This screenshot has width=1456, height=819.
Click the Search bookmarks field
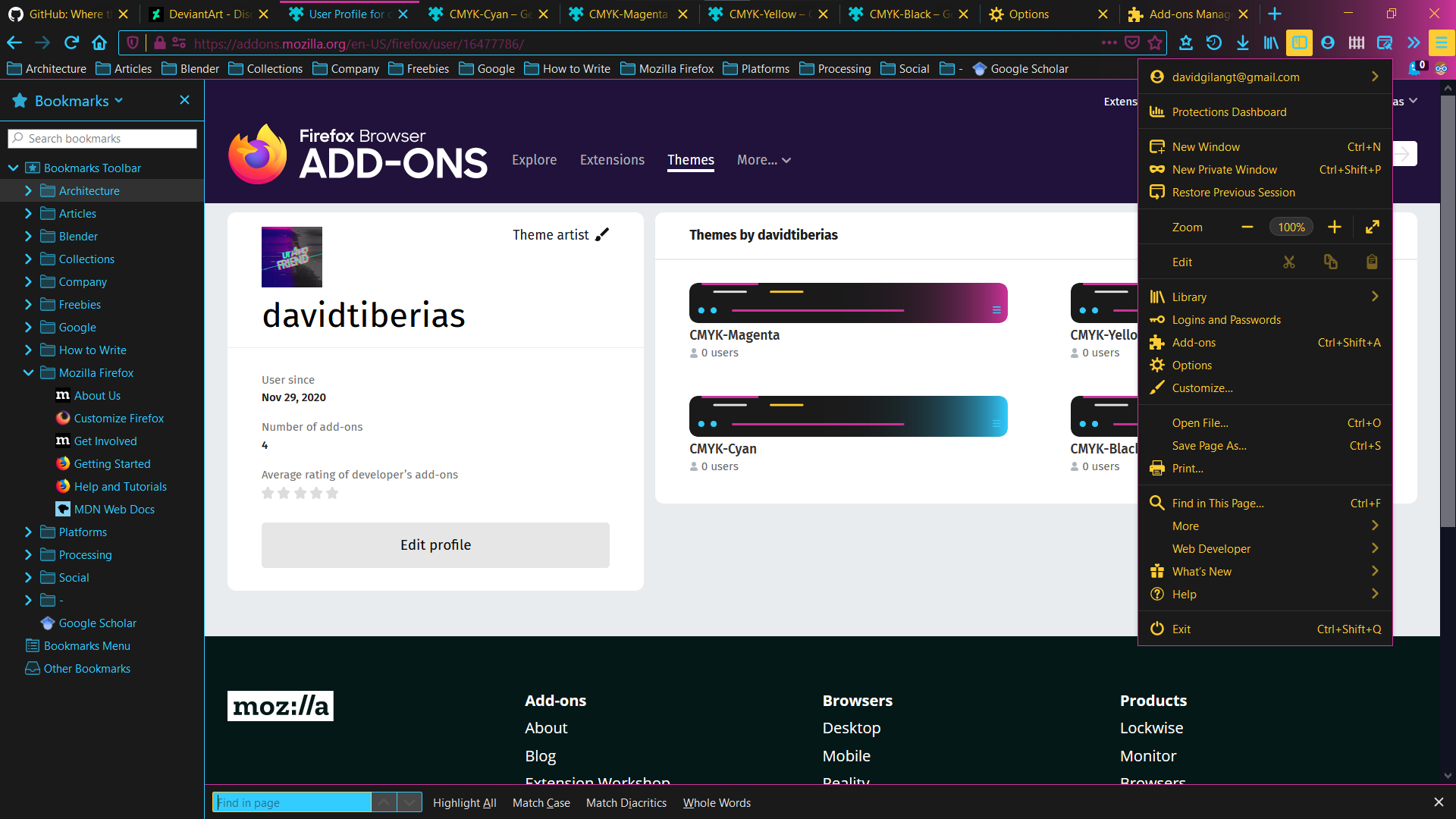coord(102,138)
